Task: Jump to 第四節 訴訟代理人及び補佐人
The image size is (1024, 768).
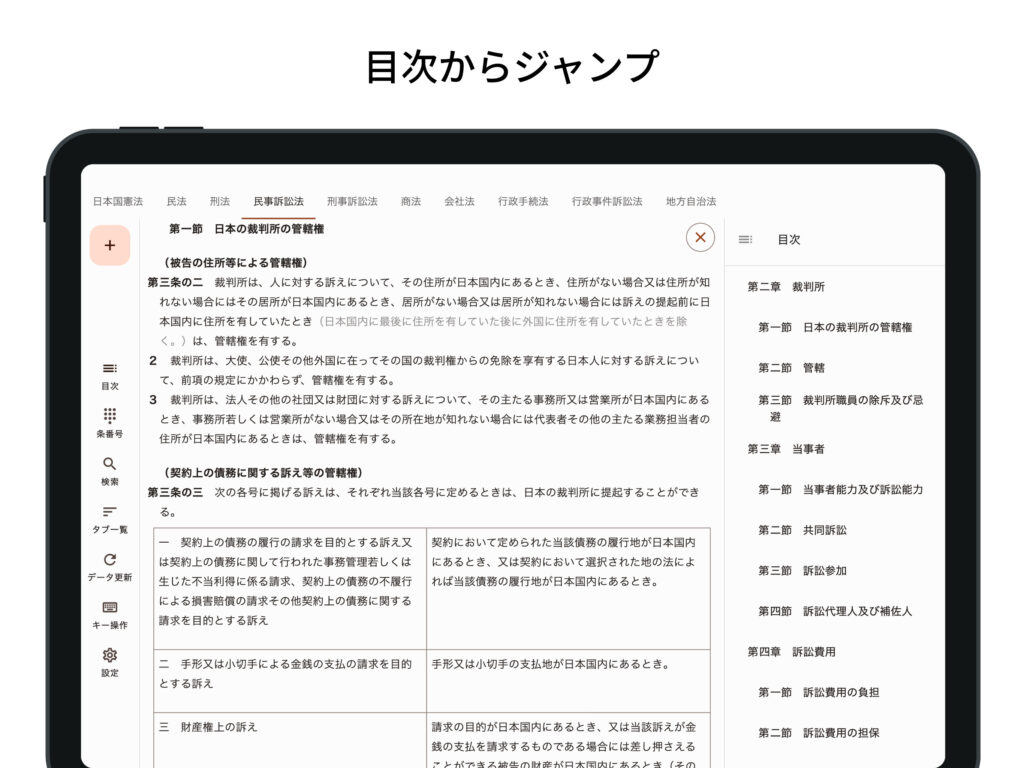Action: tap(835, 611)
